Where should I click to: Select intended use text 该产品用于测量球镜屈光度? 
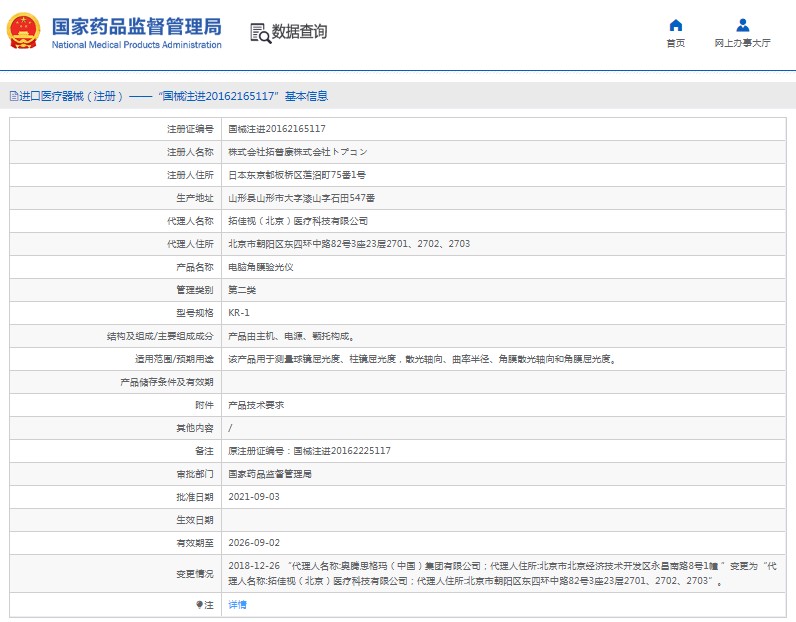[x=422, y=359]
